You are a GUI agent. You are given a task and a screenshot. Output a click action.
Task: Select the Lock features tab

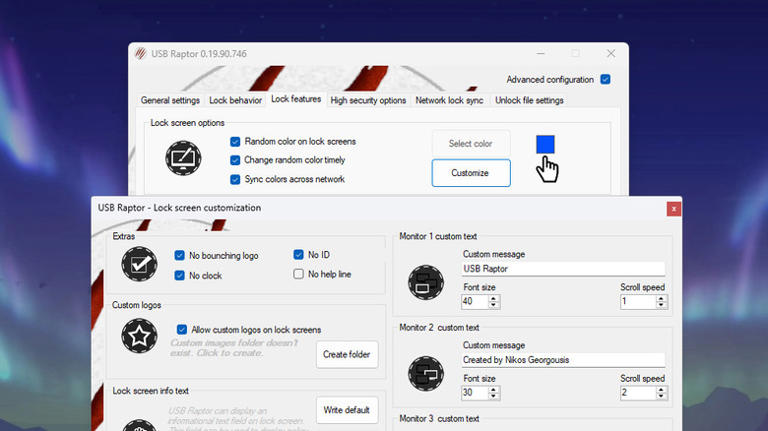(296, 99)
